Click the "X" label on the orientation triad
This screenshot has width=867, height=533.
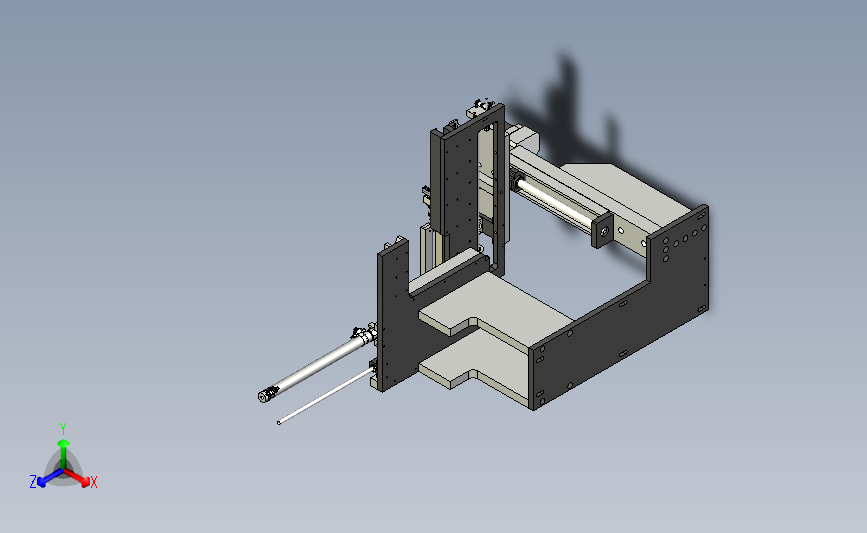[94, 482]
